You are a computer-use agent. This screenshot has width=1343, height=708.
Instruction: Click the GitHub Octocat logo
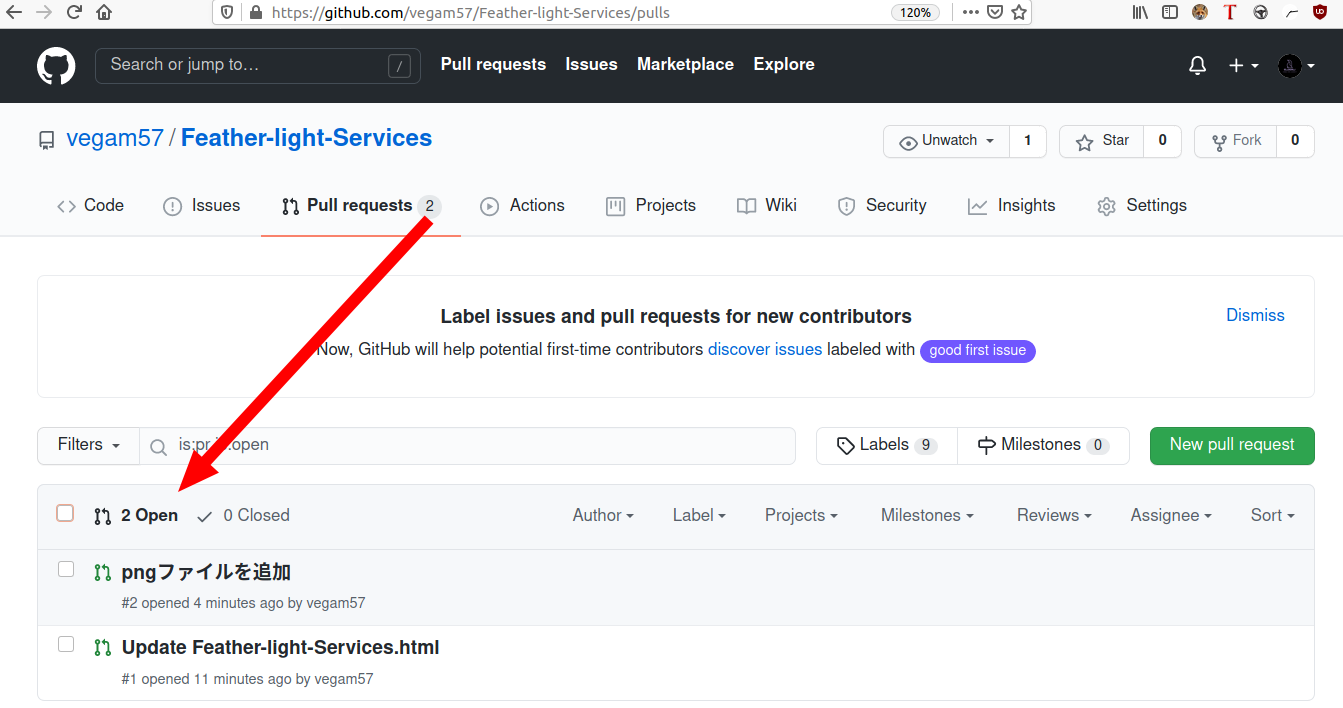point(56,66)
